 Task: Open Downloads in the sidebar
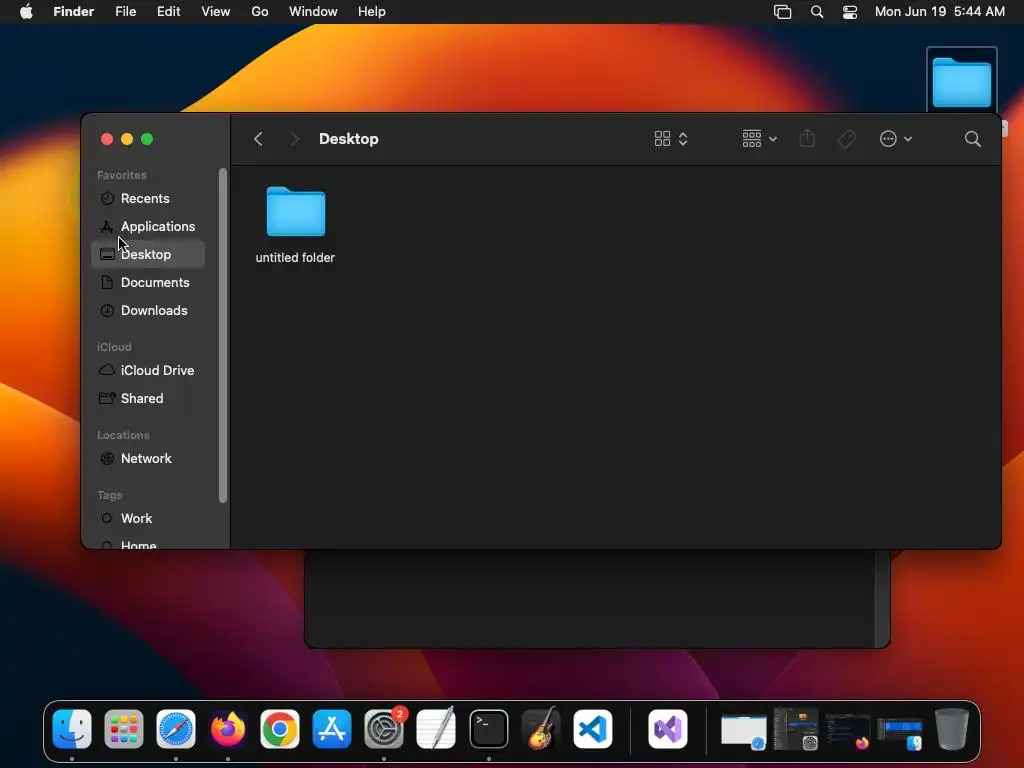[148, 311]
